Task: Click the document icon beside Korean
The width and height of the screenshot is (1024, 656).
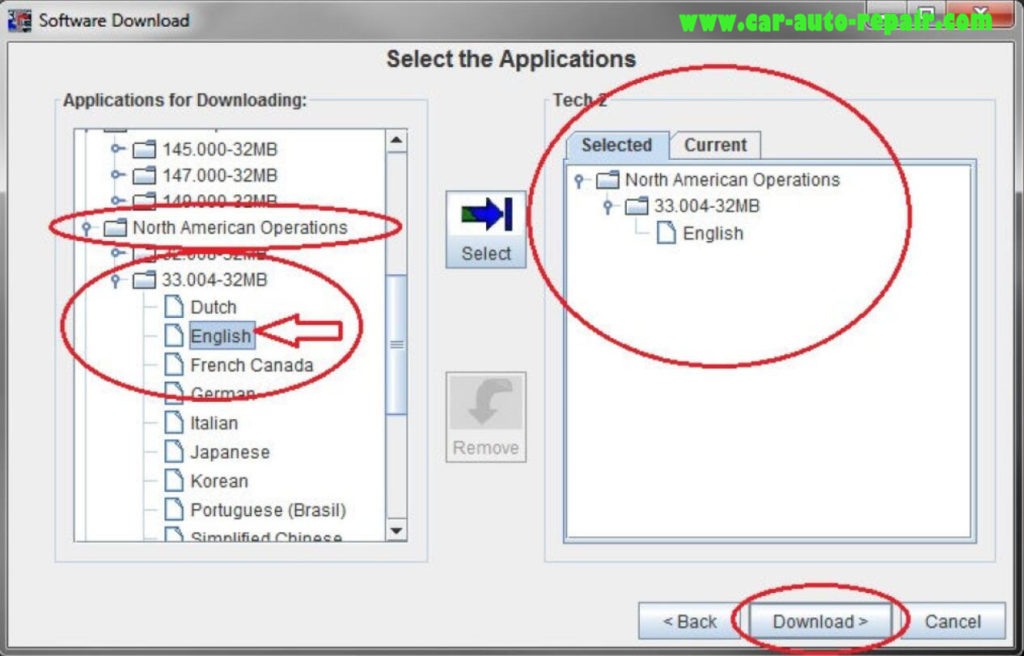Action: [172, 481]
